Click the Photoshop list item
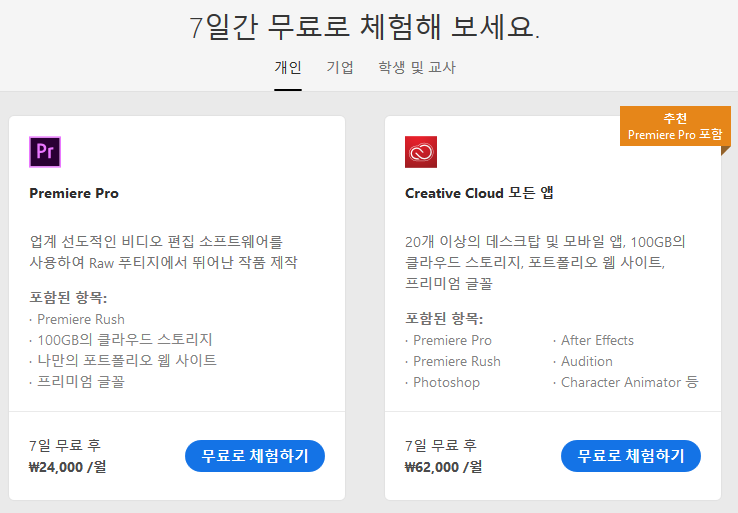The image size is (738, 513). 446,382
